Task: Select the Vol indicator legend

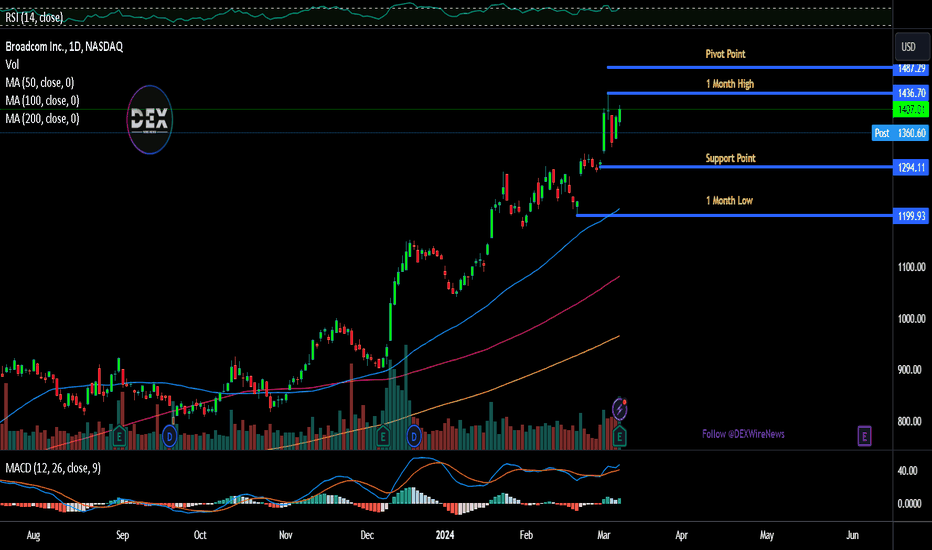Action: (x=12, y=64)
